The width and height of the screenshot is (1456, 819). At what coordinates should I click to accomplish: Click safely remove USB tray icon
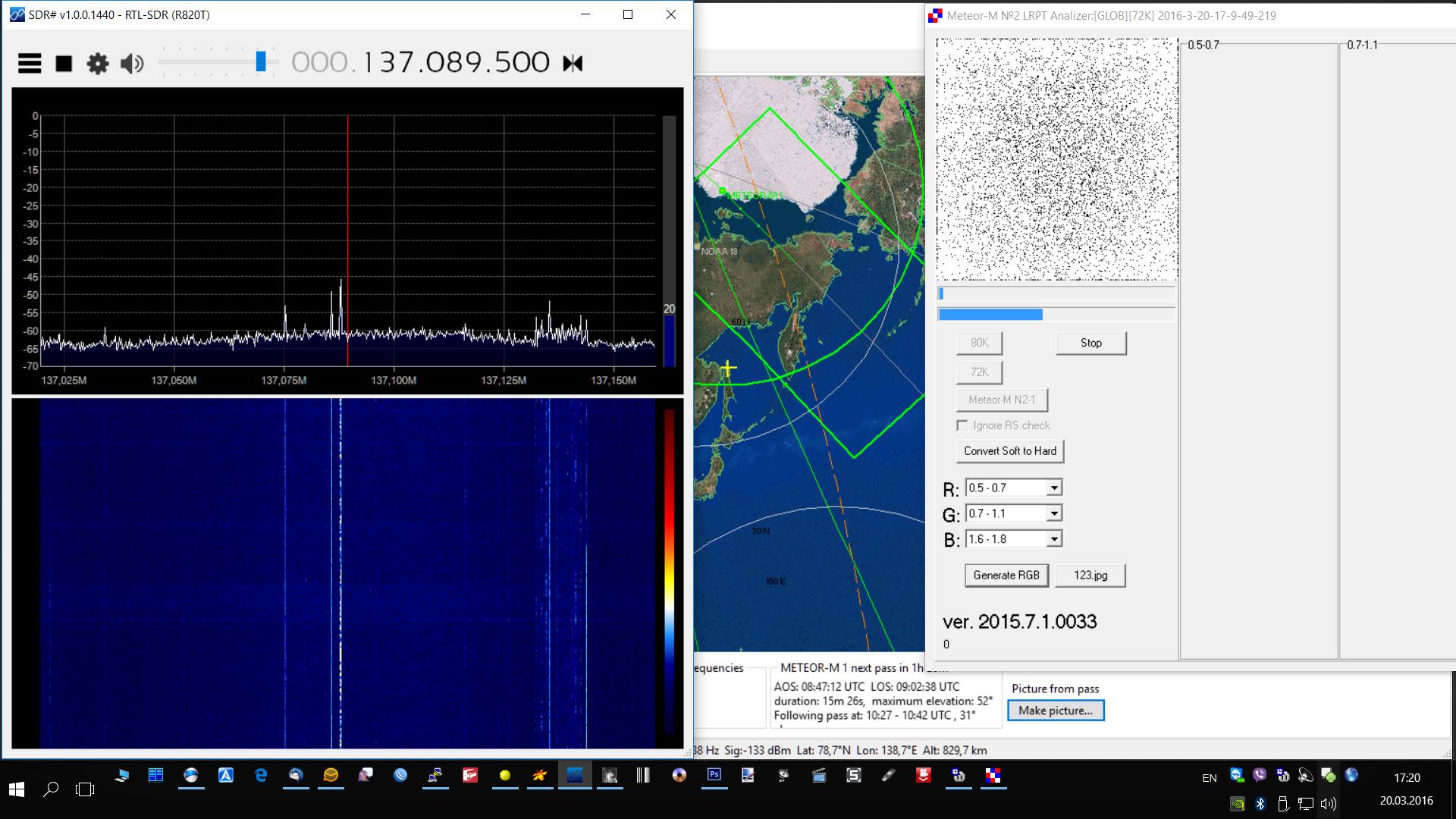point(1282,803)
